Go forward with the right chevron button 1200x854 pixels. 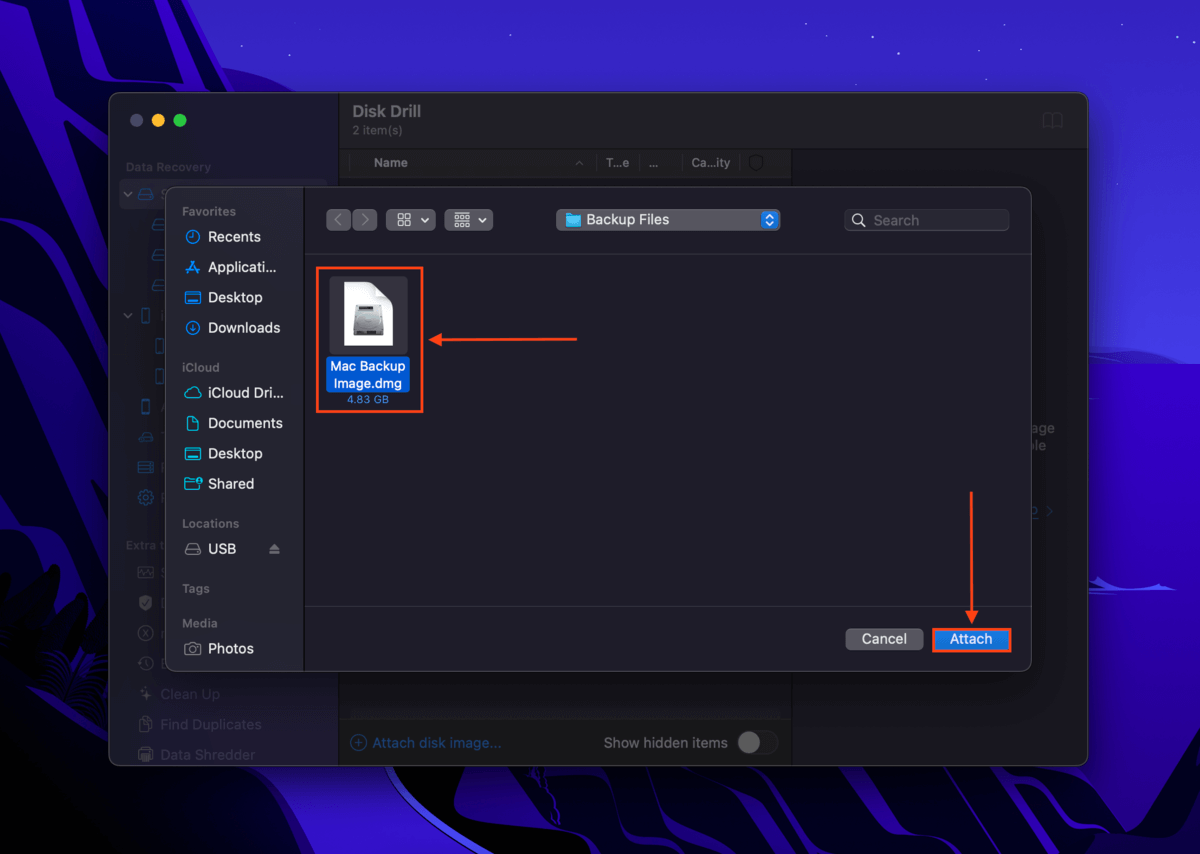pos(365,220)
